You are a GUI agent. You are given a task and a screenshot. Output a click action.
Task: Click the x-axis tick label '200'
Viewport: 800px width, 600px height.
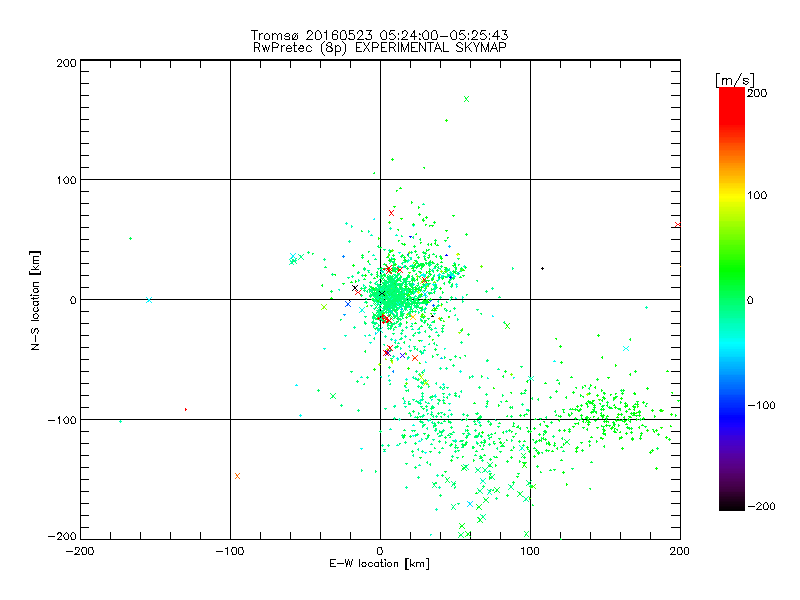680,551
